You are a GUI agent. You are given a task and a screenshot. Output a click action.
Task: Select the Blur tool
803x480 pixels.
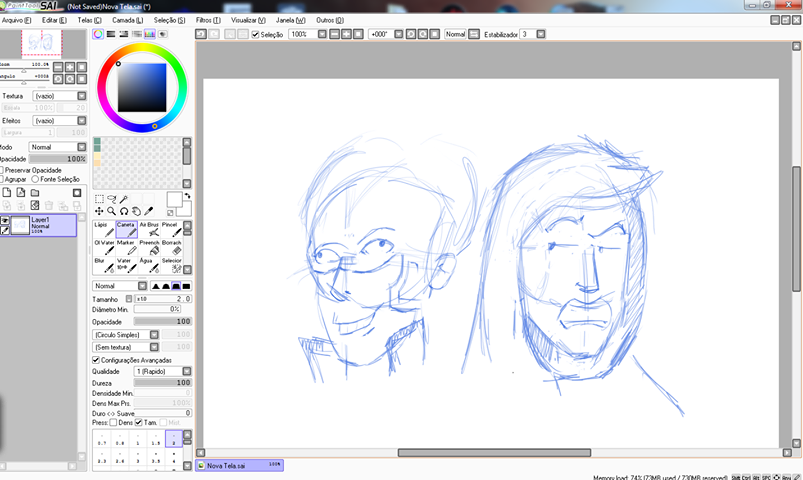(x=102, y=264)
